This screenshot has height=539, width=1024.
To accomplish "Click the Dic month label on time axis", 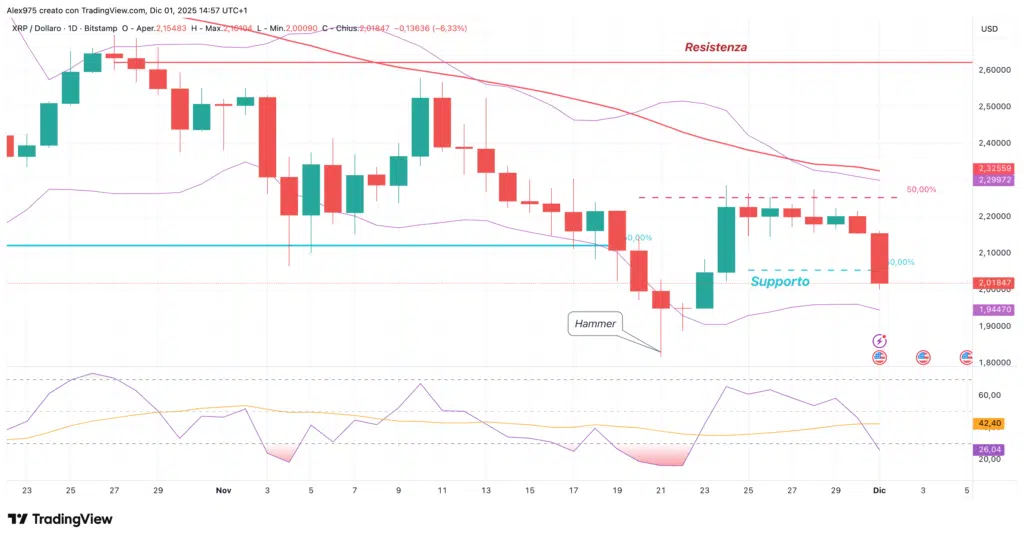I will [879, 491].
